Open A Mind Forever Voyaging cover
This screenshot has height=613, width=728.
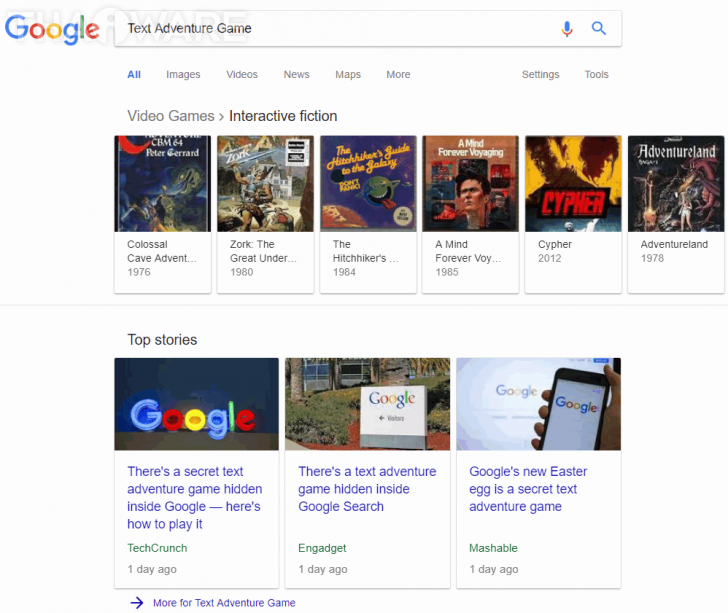[x=470, y=183]
